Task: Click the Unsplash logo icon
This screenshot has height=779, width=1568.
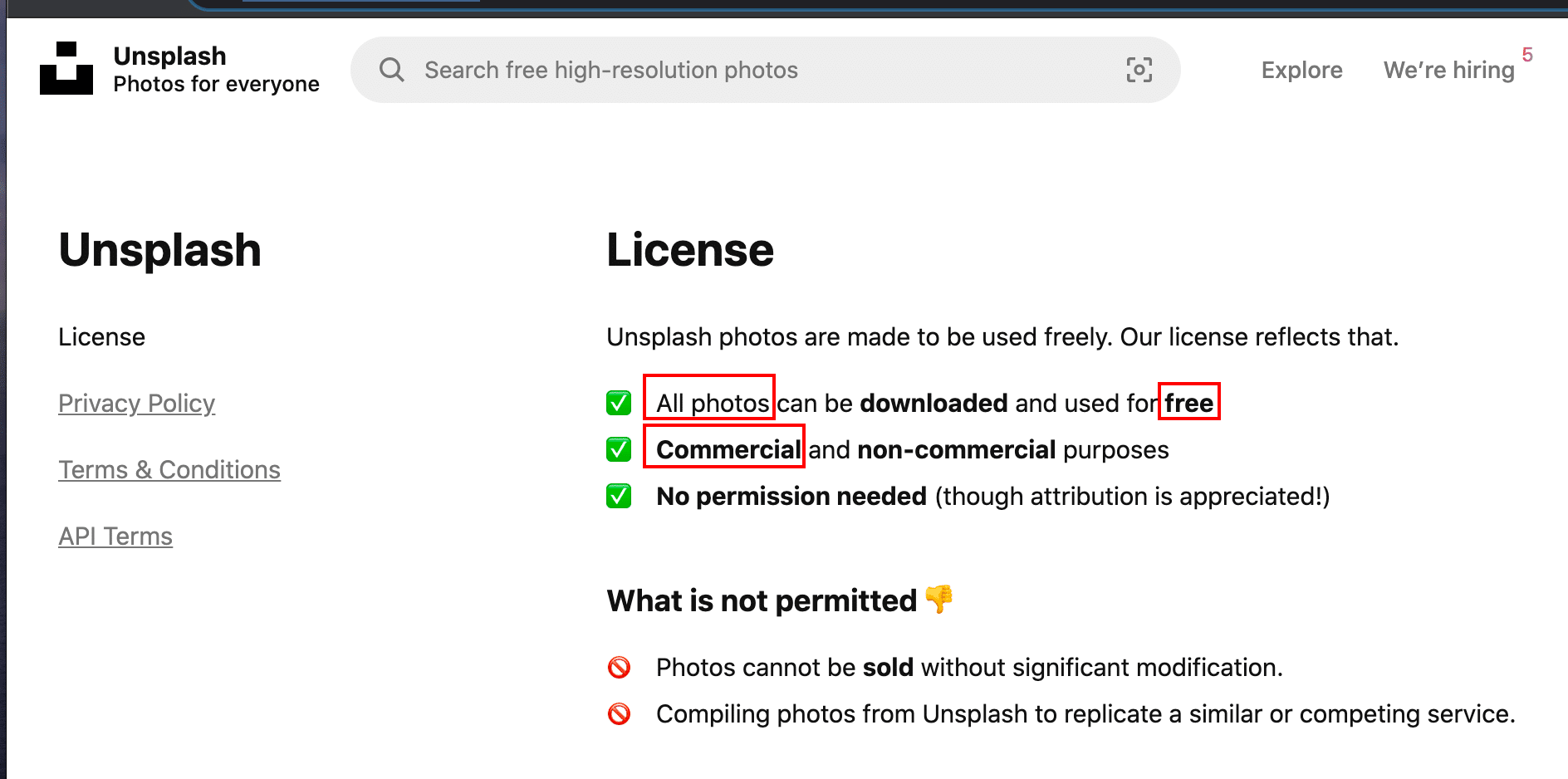Action: tap(66, 69)
